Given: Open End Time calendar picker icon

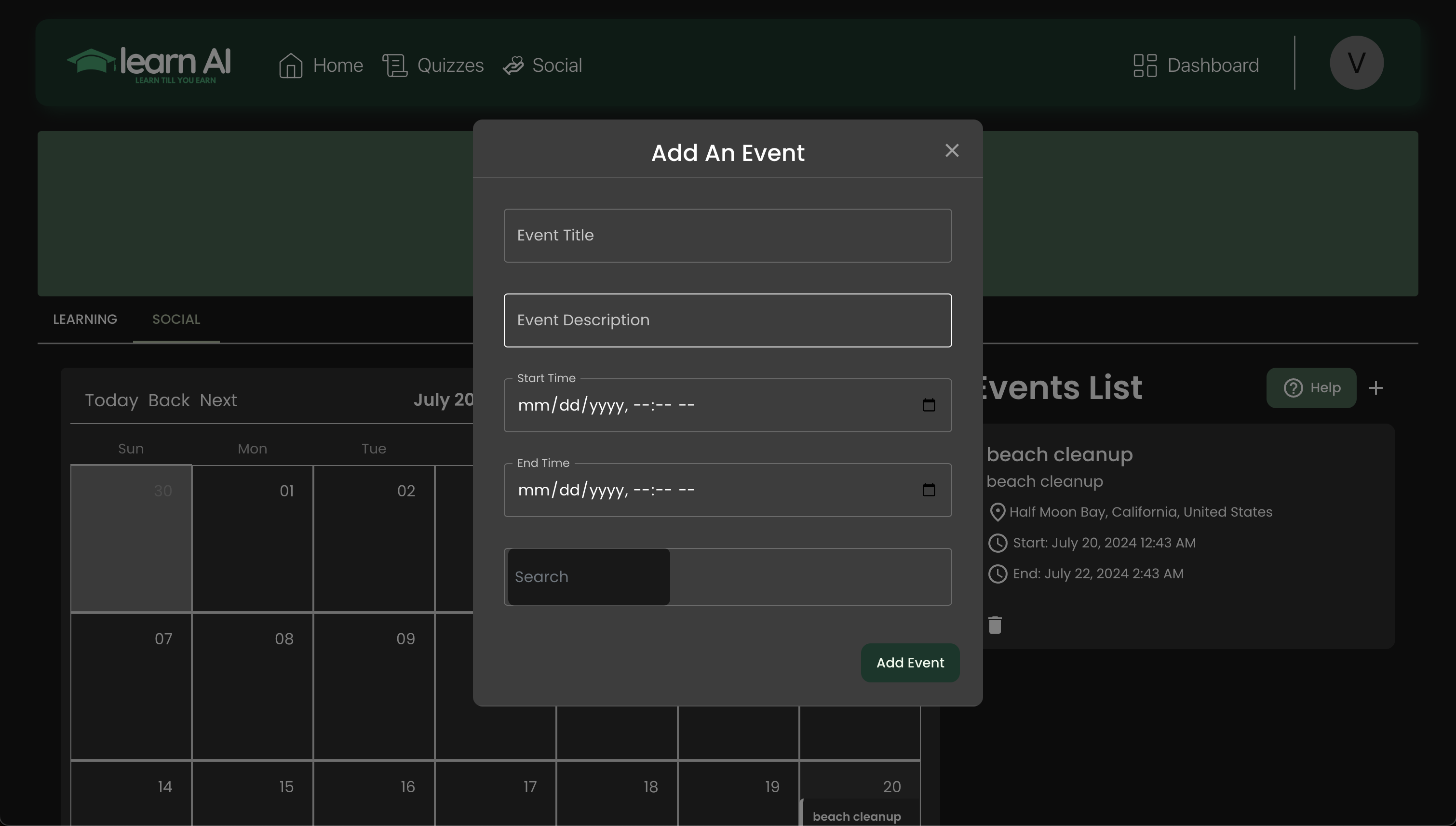Looking at the screenshot, I should pyautogui.click(x=928, y=490).
